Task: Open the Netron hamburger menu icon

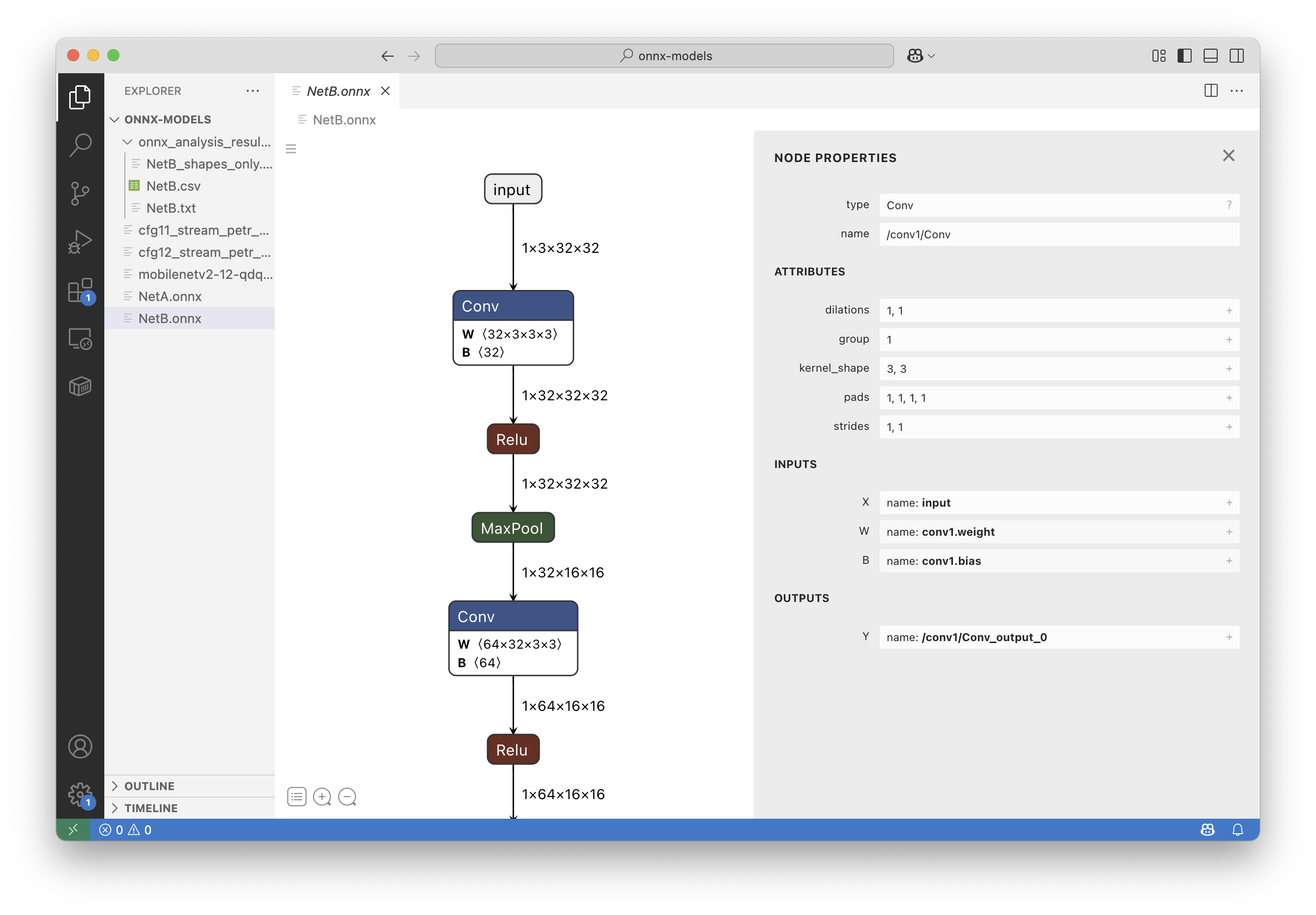Action: 291,149
